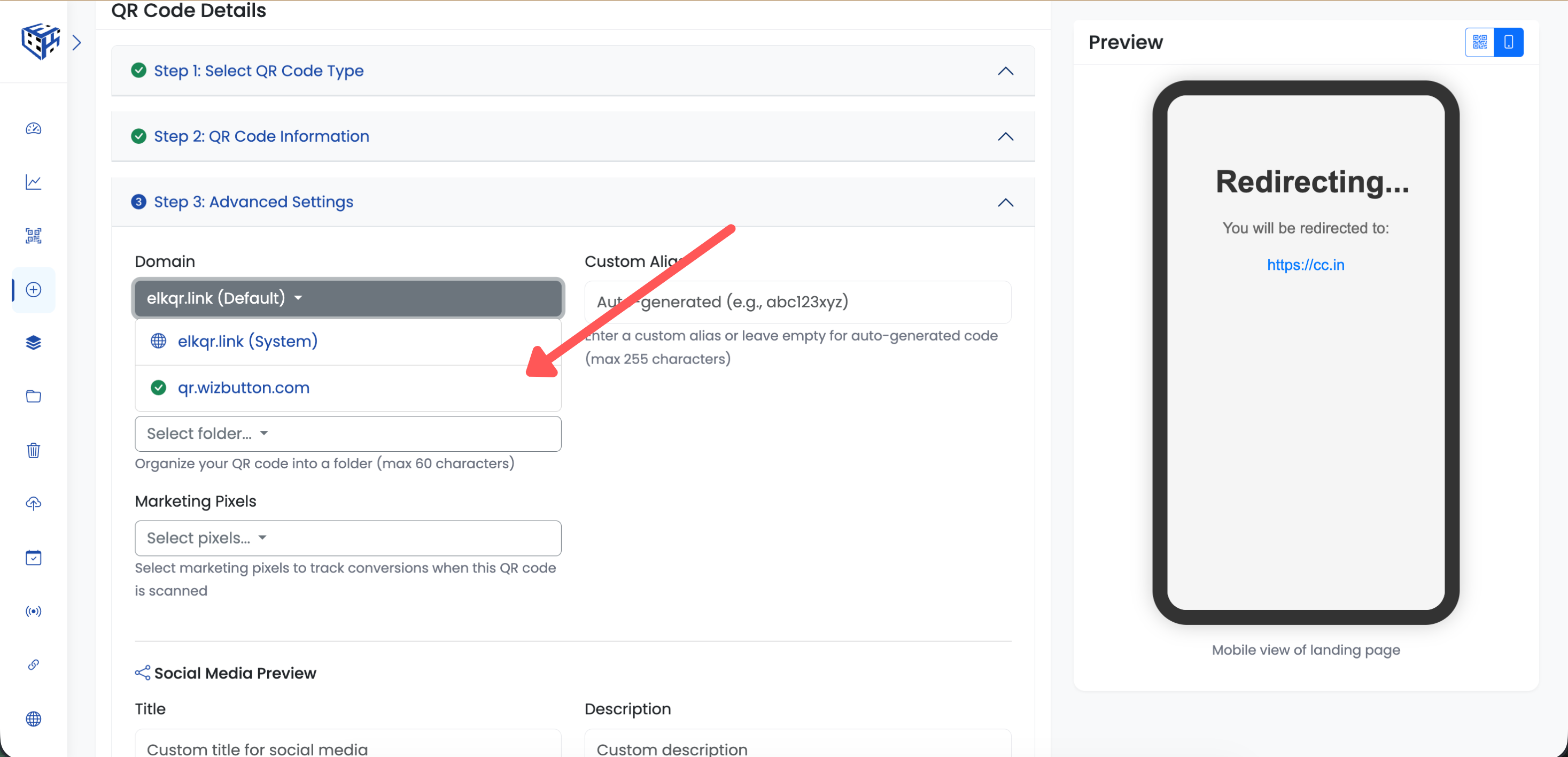This screenshot has height=757, width=1568.
Task: Click the Custom Alias input field
Action: pos(797,302)
